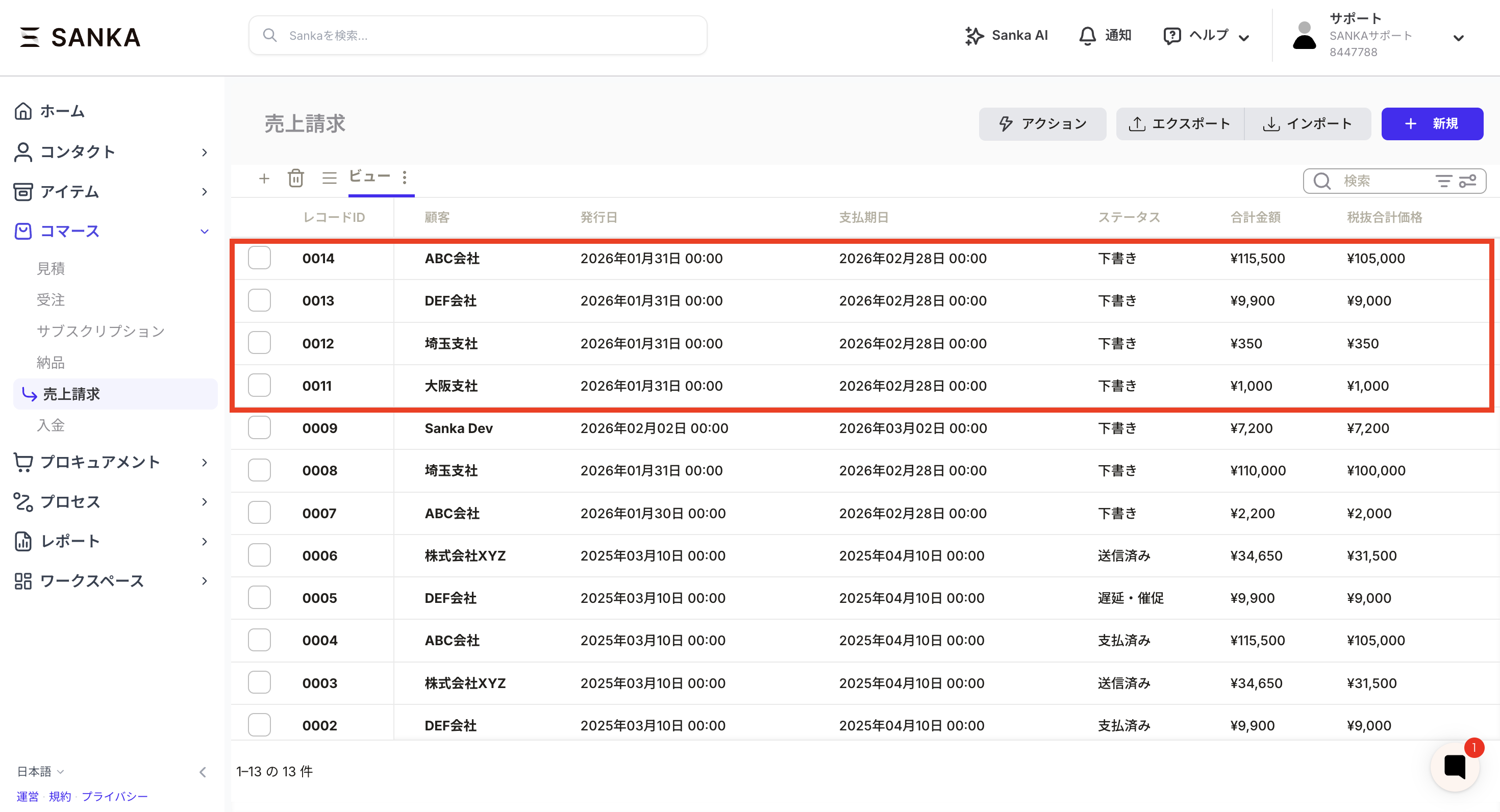Open 入金 sidebar menu item
The height and width of the screenshot is (812, 1500).
click(x=51, y=425)
